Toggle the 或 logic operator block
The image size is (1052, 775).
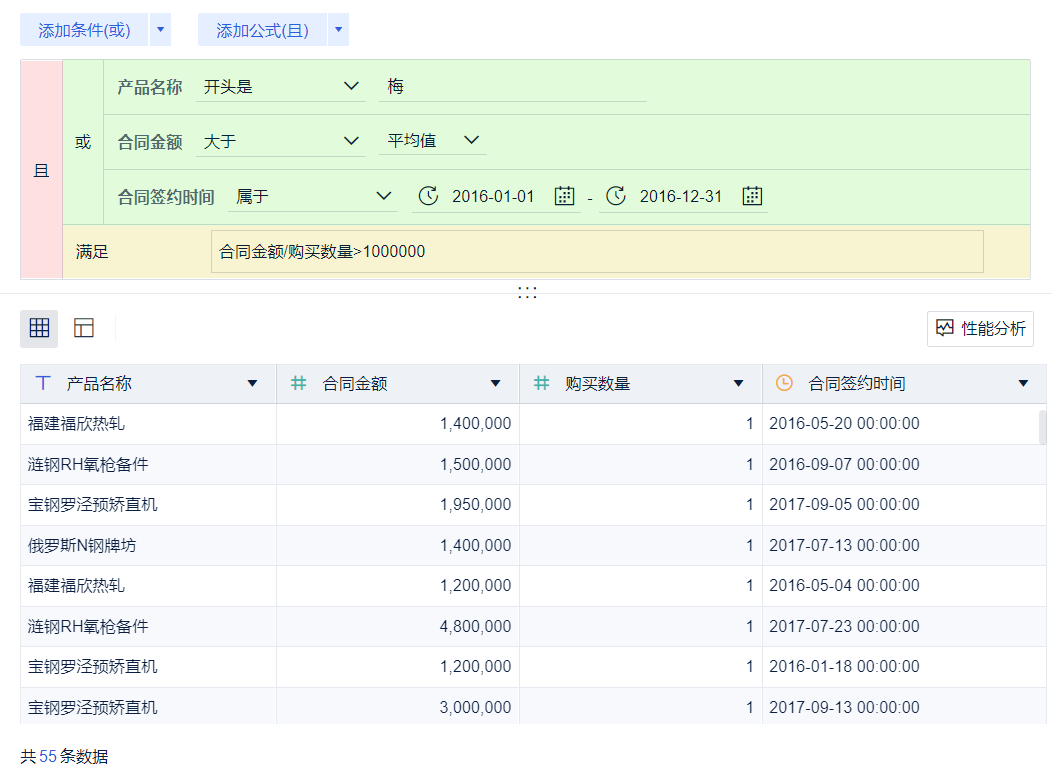point(83,142)
